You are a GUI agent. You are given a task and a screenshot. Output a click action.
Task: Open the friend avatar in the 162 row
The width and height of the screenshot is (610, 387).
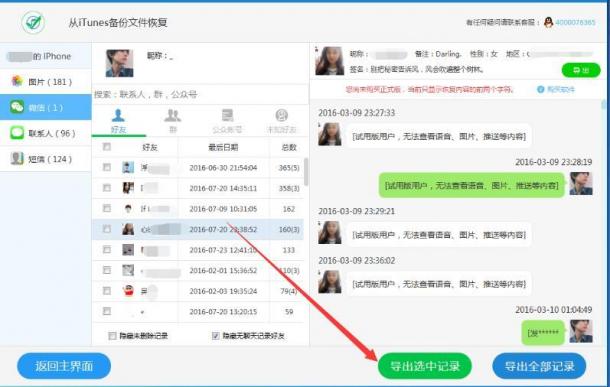coord(128,208)
